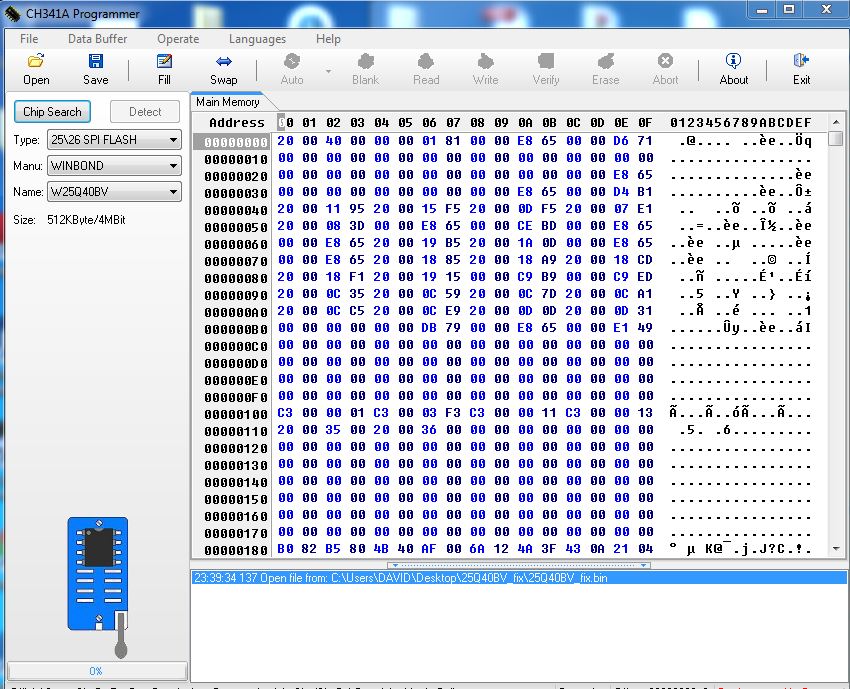Click the Fill buffer icon
Screen dimensions: 850x689
pos(164,69)
